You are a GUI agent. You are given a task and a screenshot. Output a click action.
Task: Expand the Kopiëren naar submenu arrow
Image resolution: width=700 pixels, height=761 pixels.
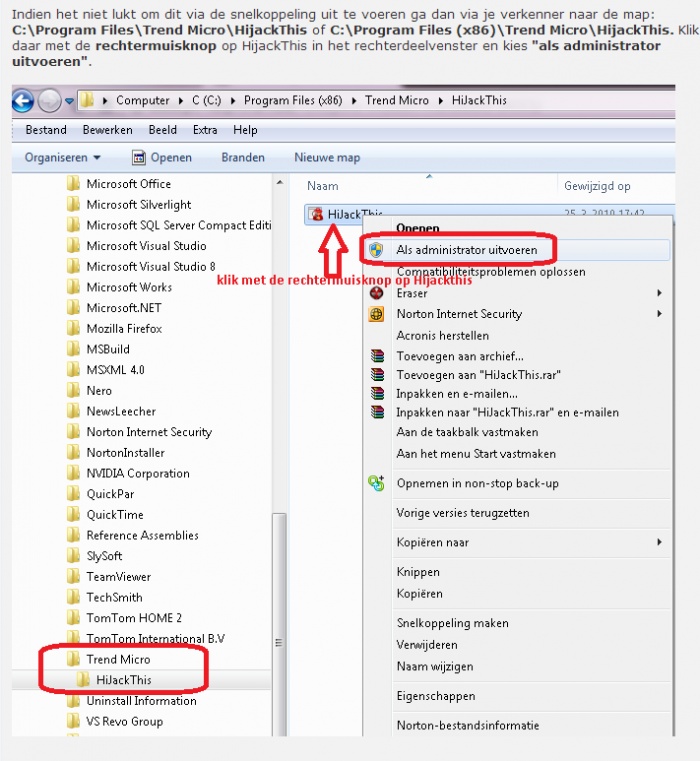pos(659,542)
